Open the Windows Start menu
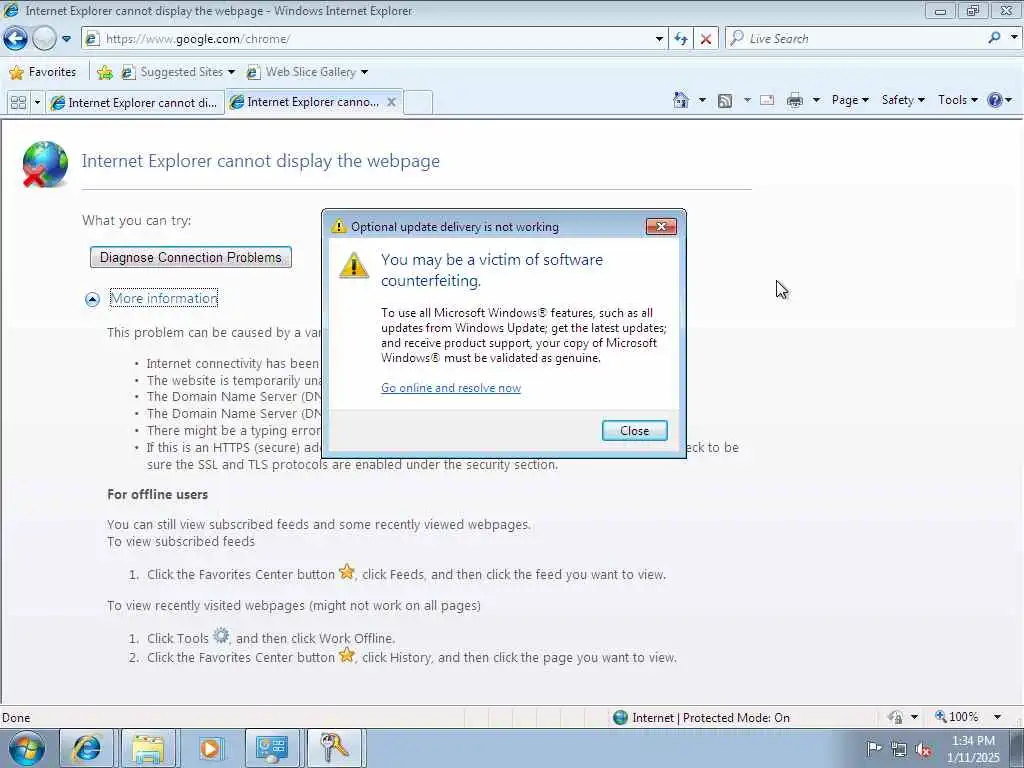The width and height of the screenshot is (1024, 768). tap(27, 748)
